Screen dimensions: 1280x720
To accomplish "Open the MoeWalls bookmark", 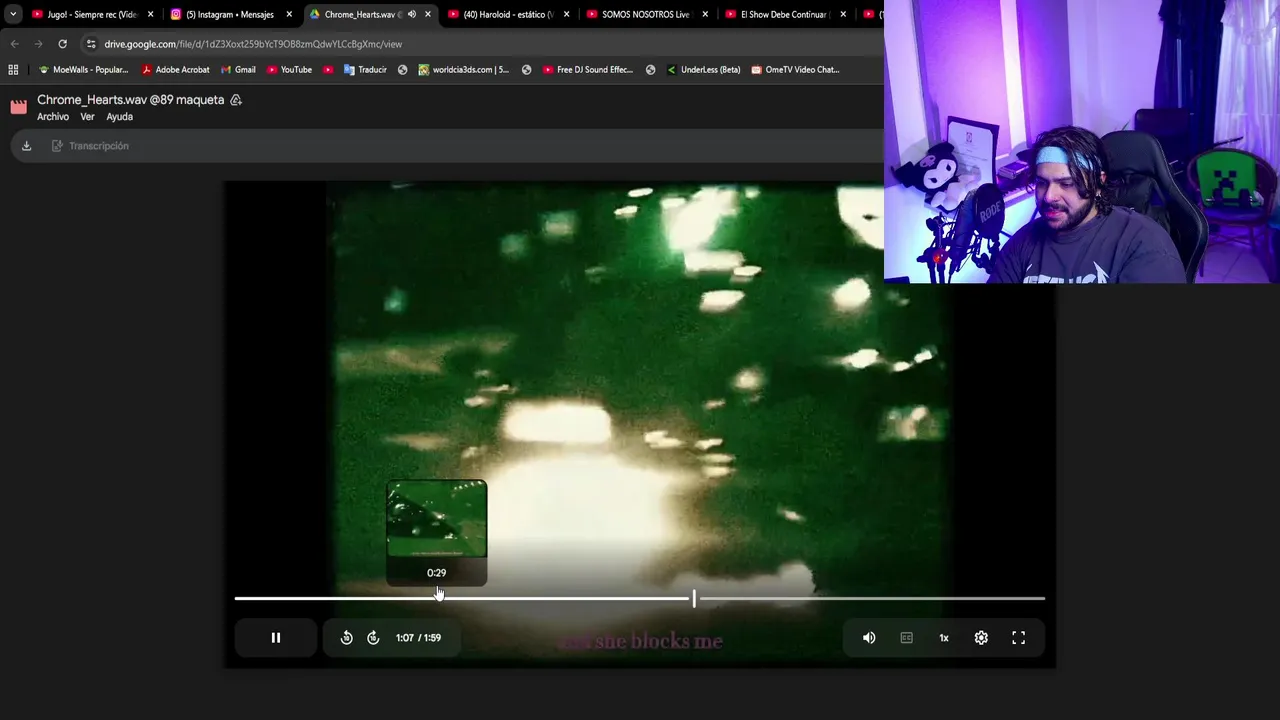I will pos(83,70).
